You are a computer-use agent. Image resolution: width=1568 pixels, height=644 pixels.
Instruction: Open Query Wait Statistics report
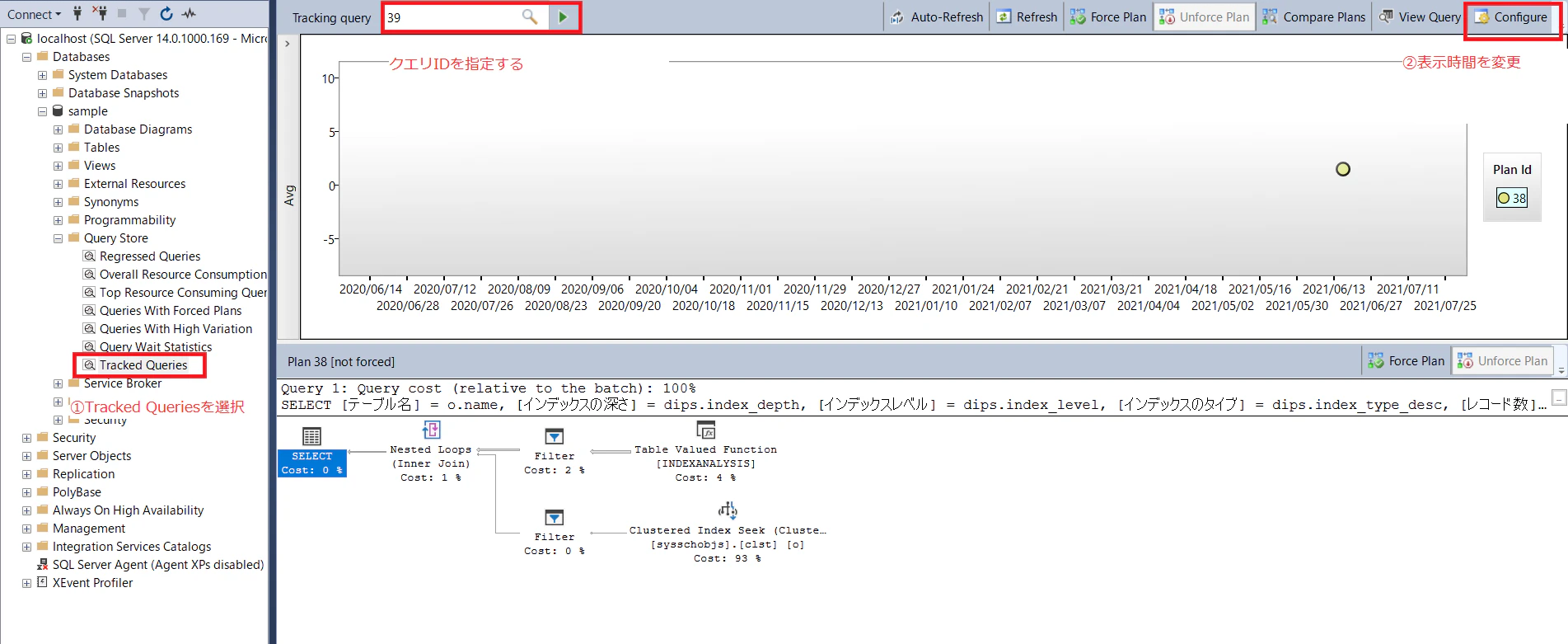coord(156,347)
